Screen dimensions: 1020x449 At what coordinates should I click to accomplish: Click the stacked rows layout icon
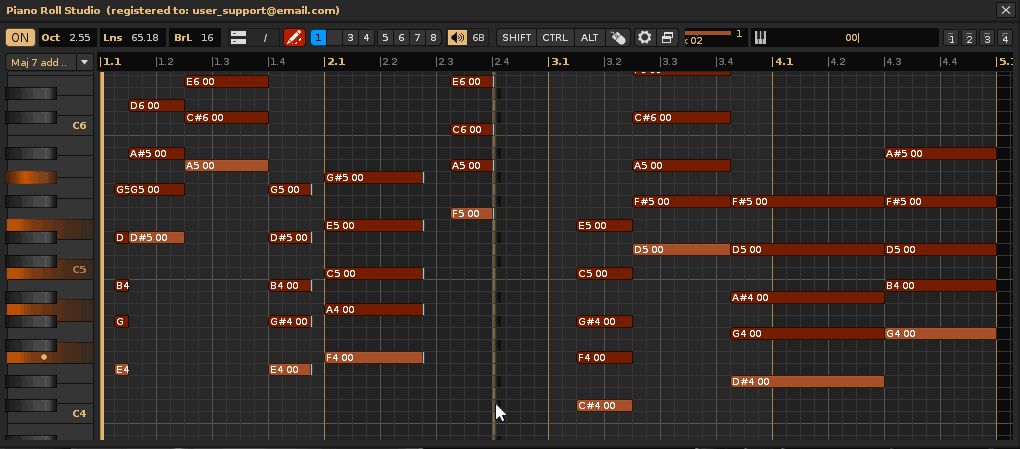pyautogui.click(x=239, y=38)
